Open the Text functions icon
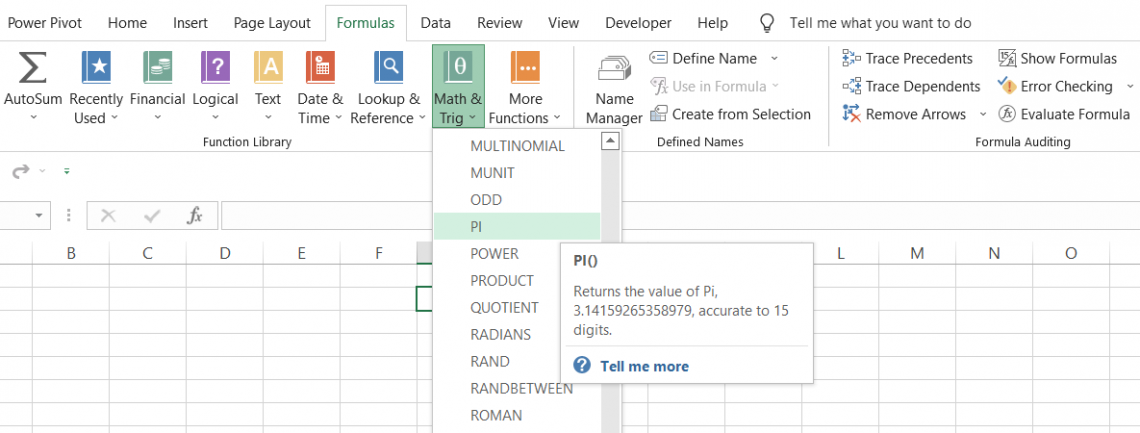This screenshot has height=433, width=1140. coord(268,68)
